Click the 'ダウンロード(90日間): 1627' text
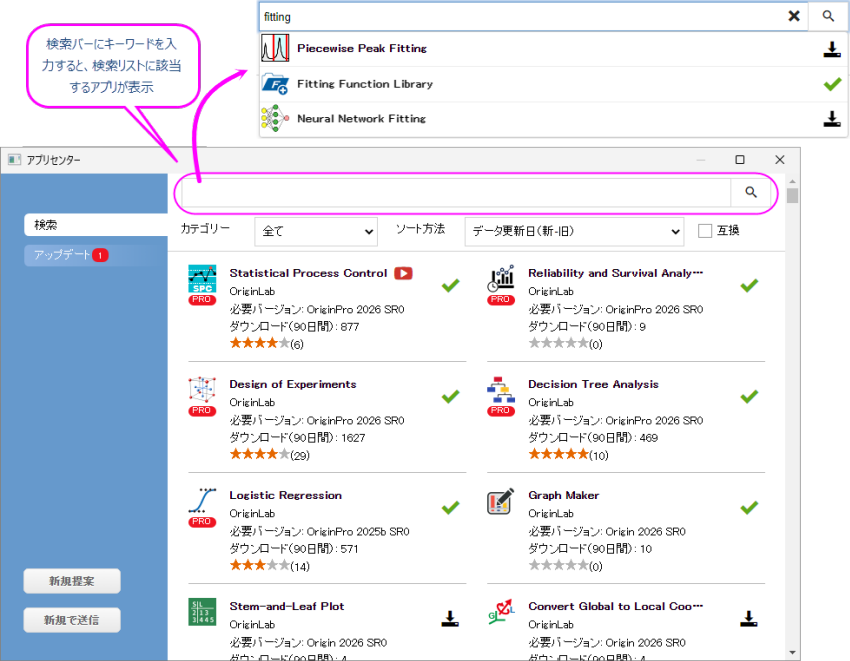The width and height of the screenshot is (850, 661). [297, 437]
